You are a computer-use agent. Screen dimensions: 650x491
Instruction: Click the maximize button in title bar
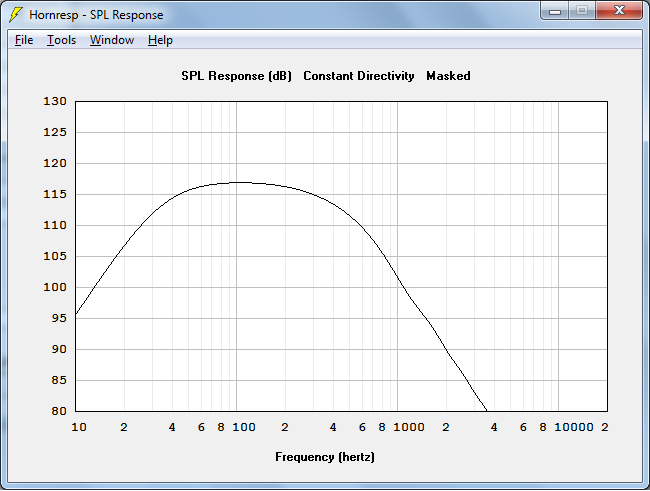click(582, 10)
